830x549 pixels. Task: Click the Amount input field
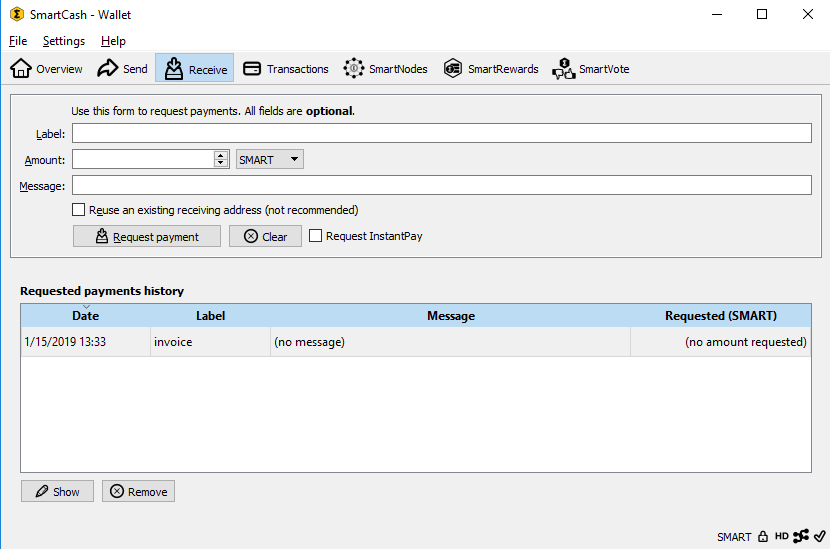(x=143, y=159)
